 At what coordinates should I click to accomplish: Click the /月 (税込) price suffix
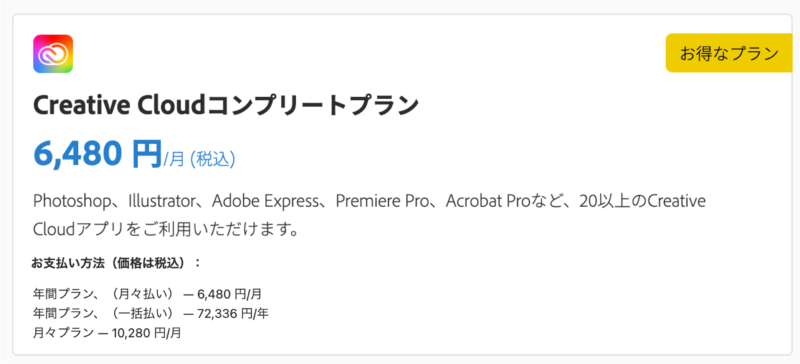199,159
